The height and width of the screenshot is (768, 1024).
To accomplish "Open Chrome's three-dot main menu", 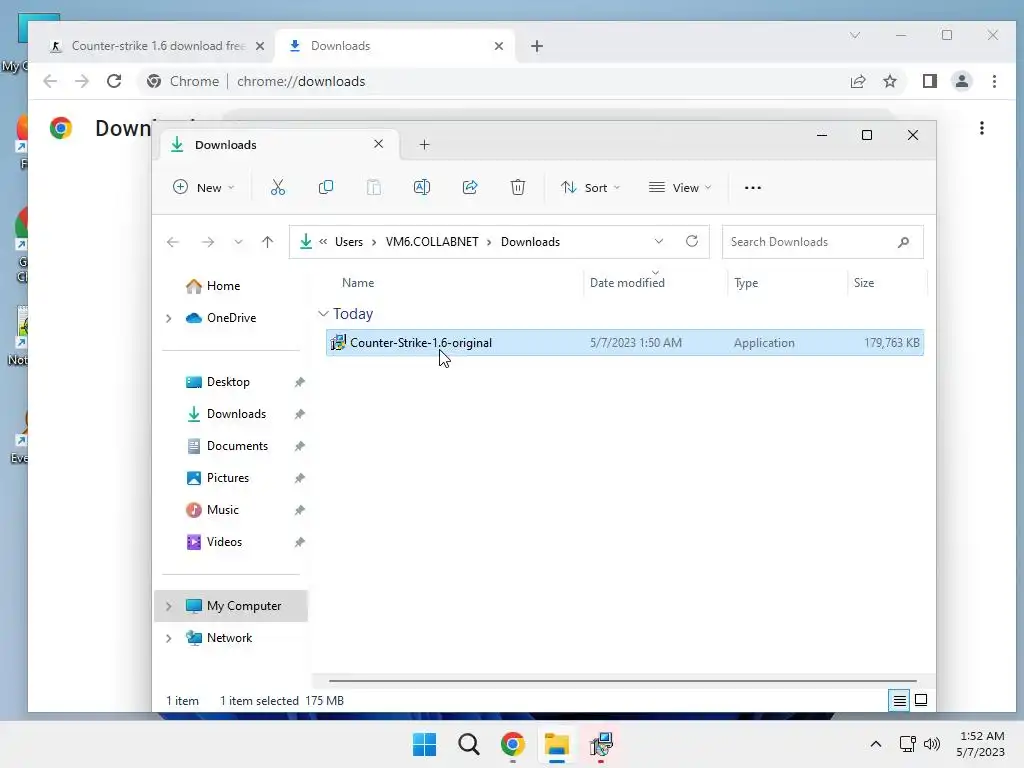I will pos(994,81).
